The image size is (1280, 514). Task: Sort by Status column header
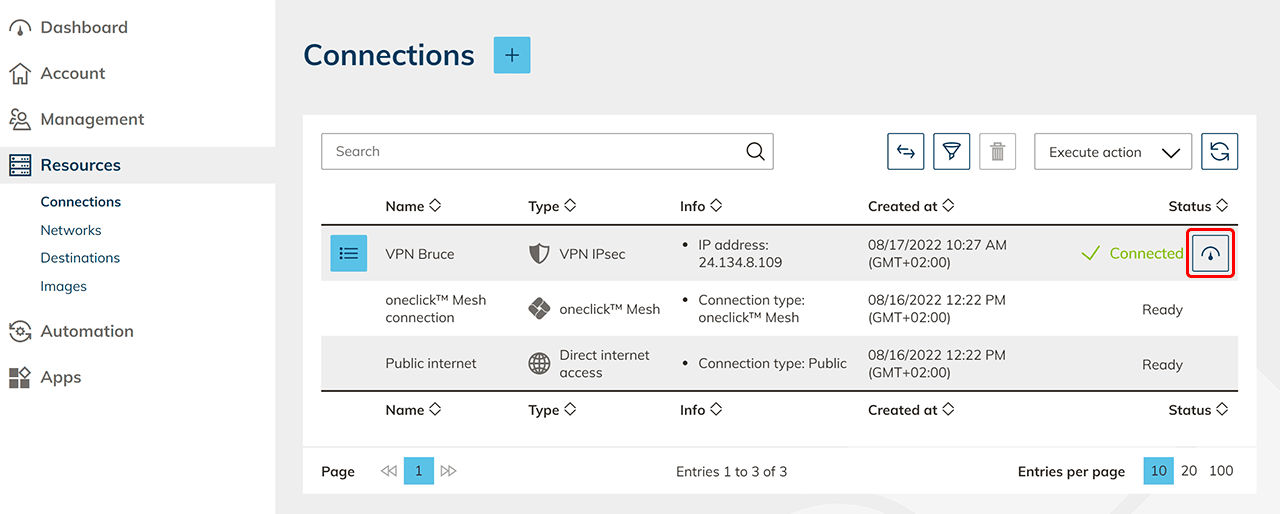coord(1197,206)
